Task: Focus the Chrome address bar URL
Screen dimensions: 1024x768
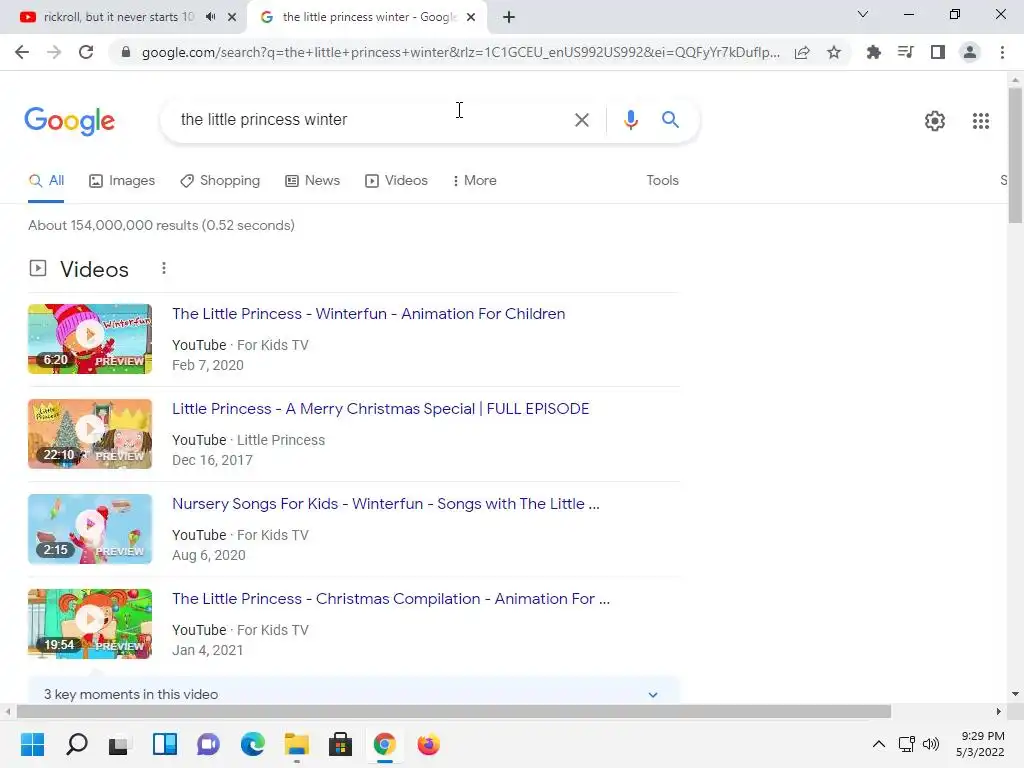Action: point(460,52)
